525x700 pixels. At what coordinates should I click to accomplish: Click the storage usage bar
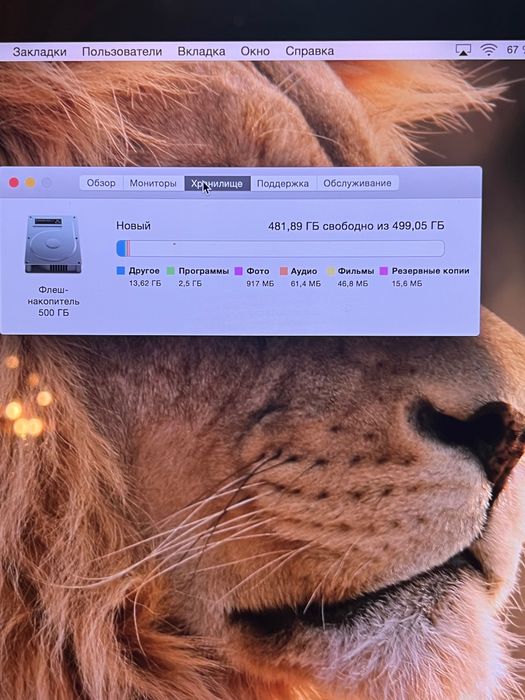[x=280, y=248]
